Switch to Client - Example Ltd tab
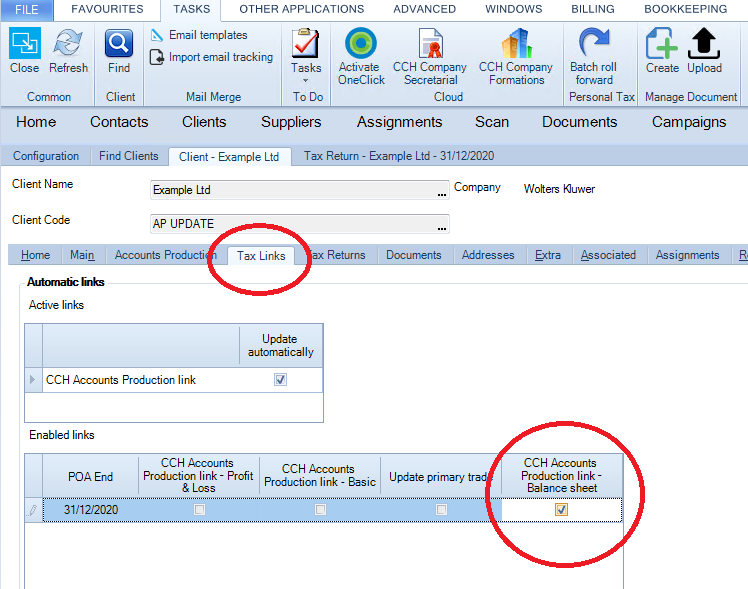The height and width of the screenshot is (589, 748). [229, 156]
